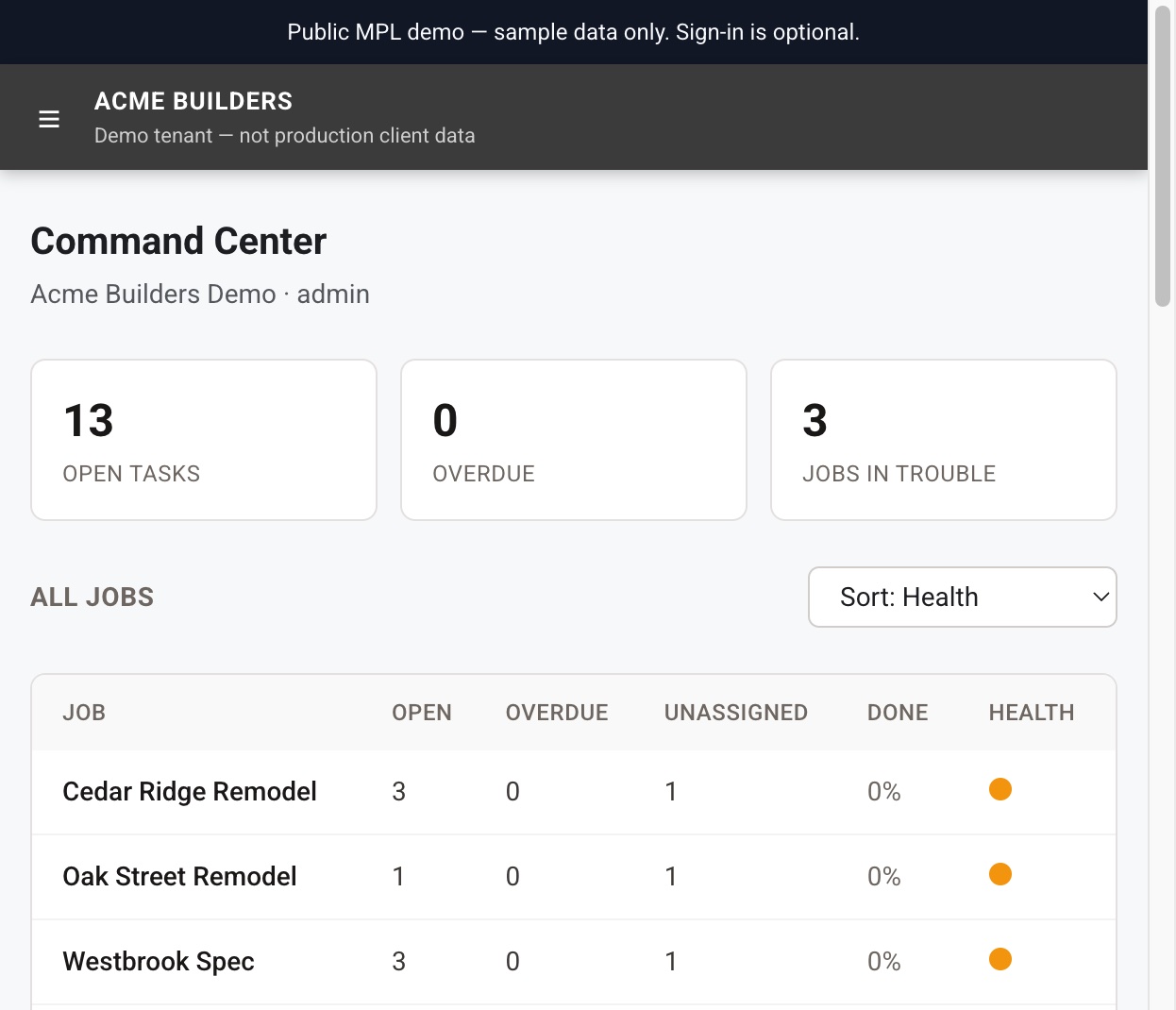Select the 3 Jobs in Trouble card

coord(944,440)
